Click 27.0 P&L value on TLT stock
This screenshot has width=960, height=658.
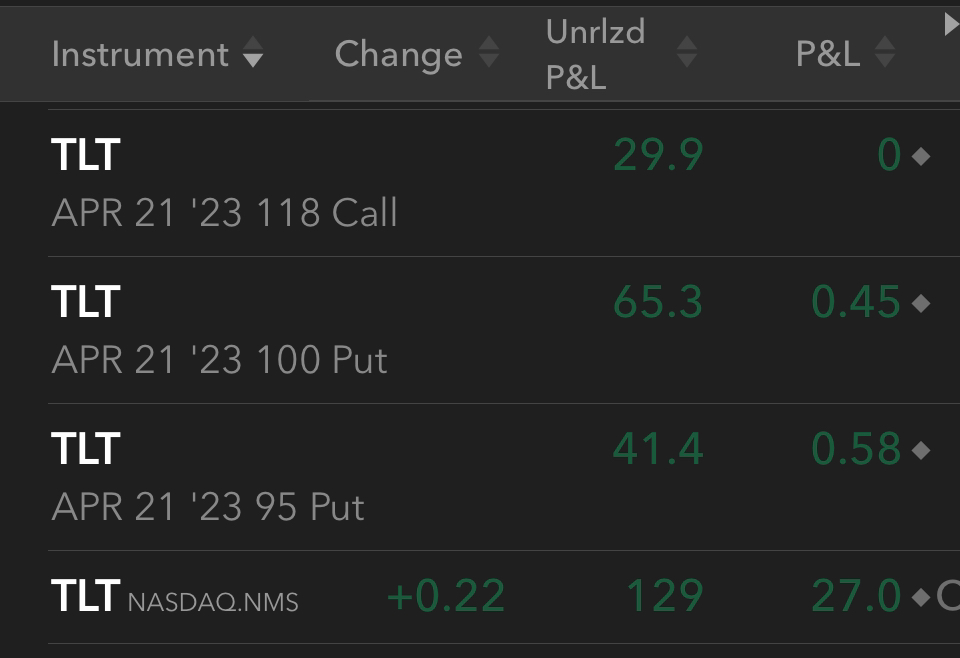pyautogui.click(x=856, y=596)
